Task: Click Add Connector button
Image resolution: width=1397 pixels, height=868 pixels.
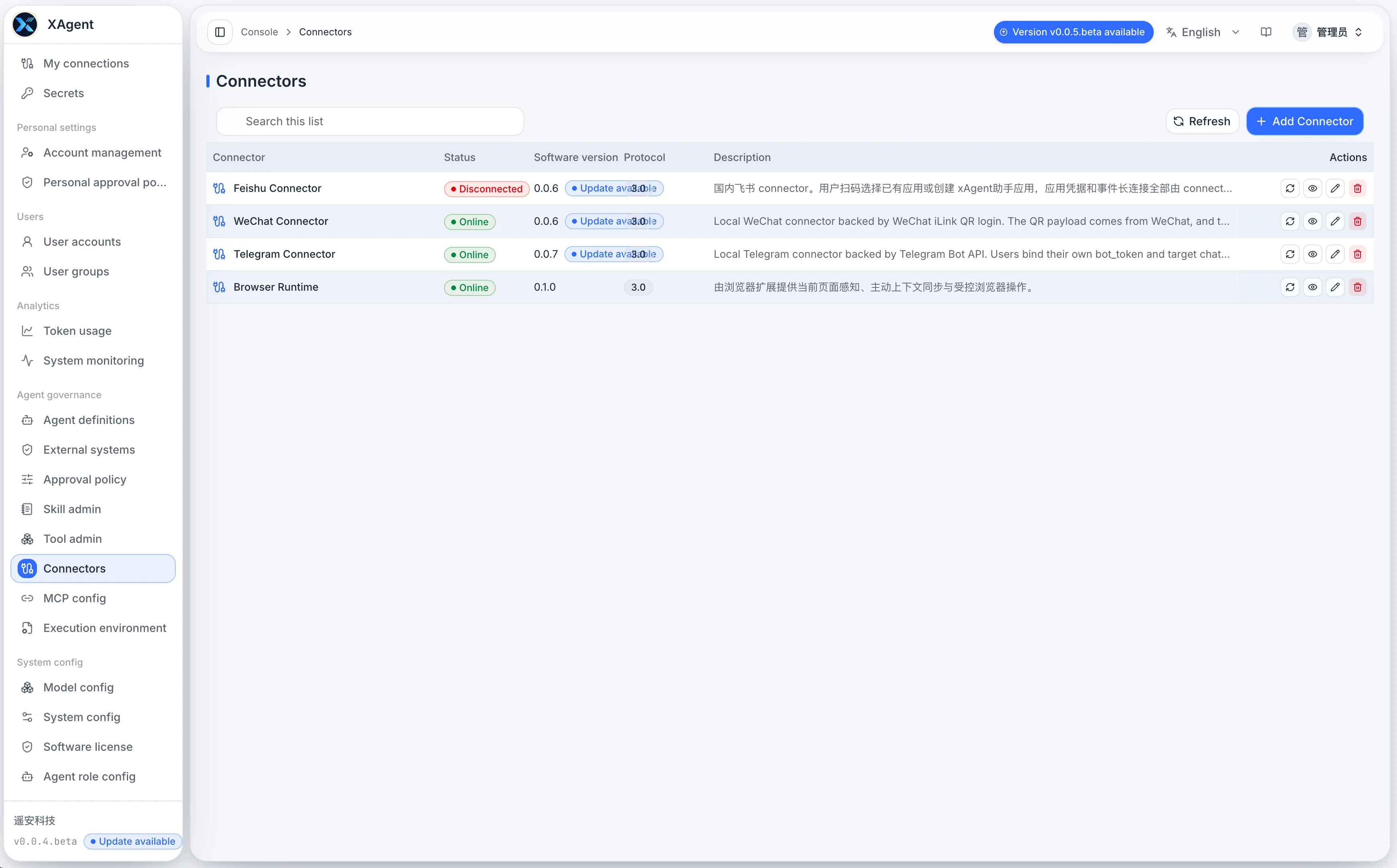Action: pos(1305,121)
